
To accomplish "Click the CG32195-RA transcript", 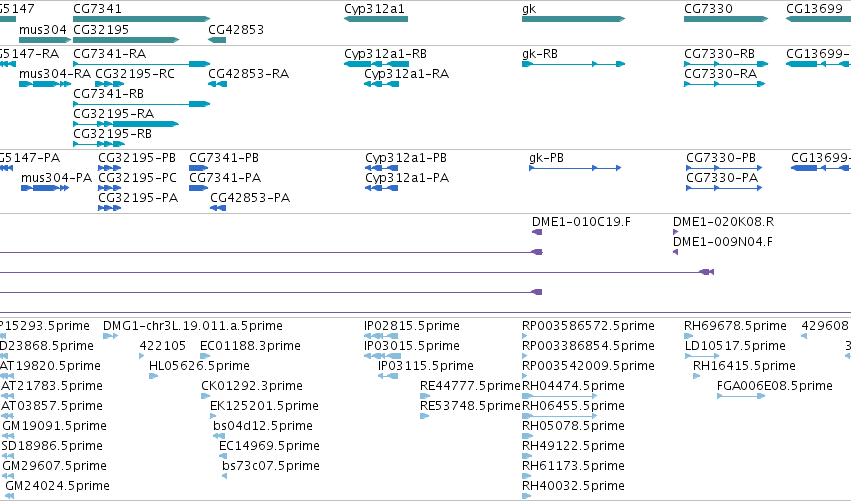I will pos(126,124).
